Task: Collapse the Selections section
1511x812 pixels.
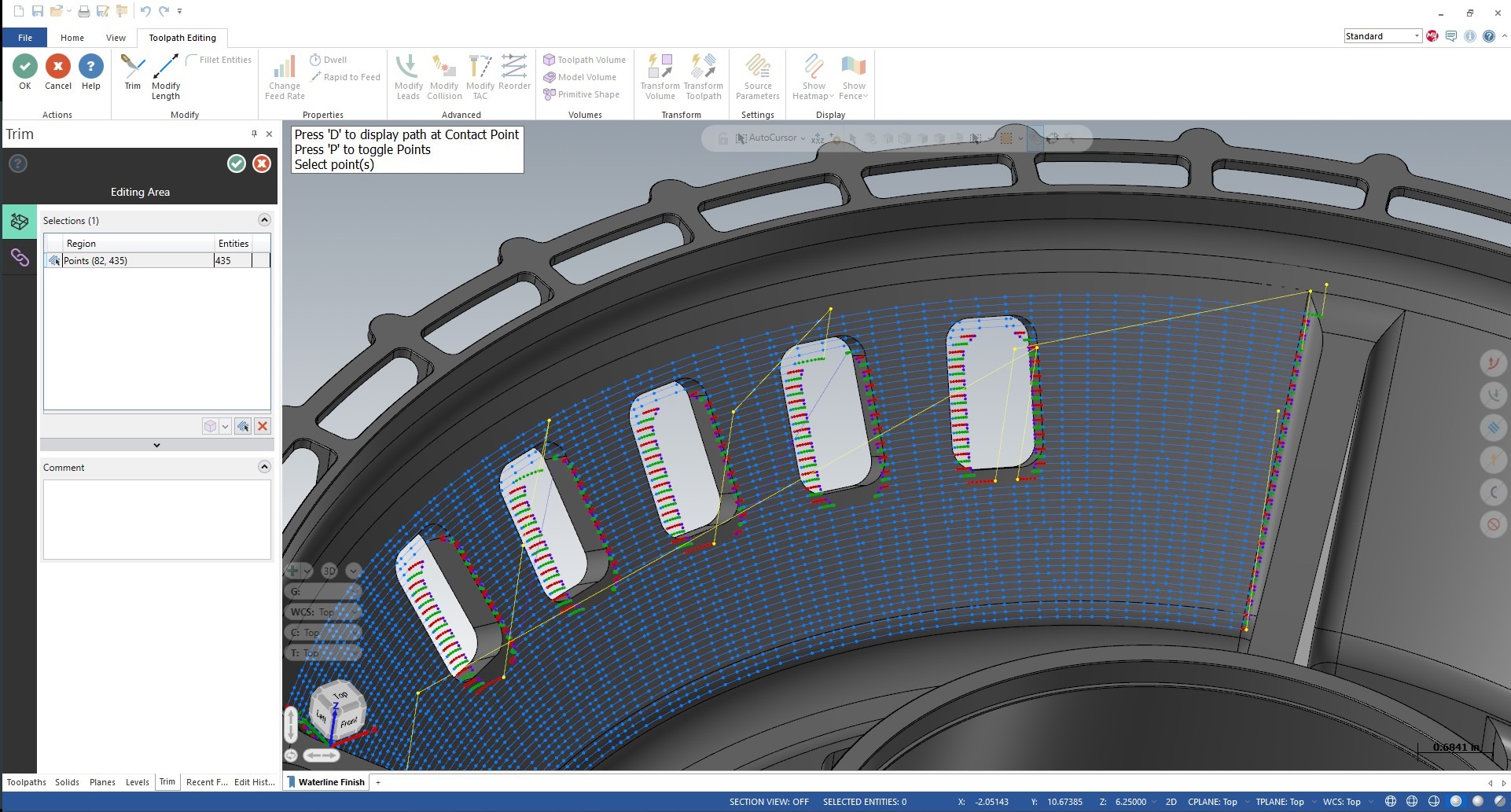Action: [264, 220]
